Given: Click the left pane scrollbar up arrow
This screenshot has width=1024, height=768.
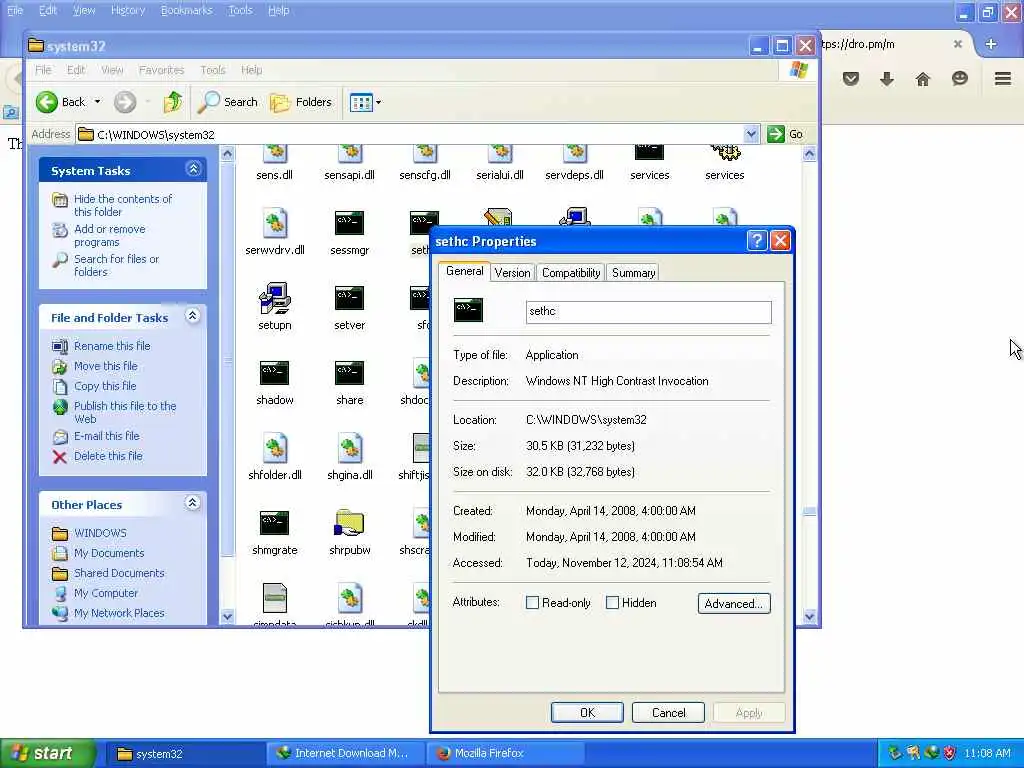Looking at the screenshot, I should click(x=227, y=154).
